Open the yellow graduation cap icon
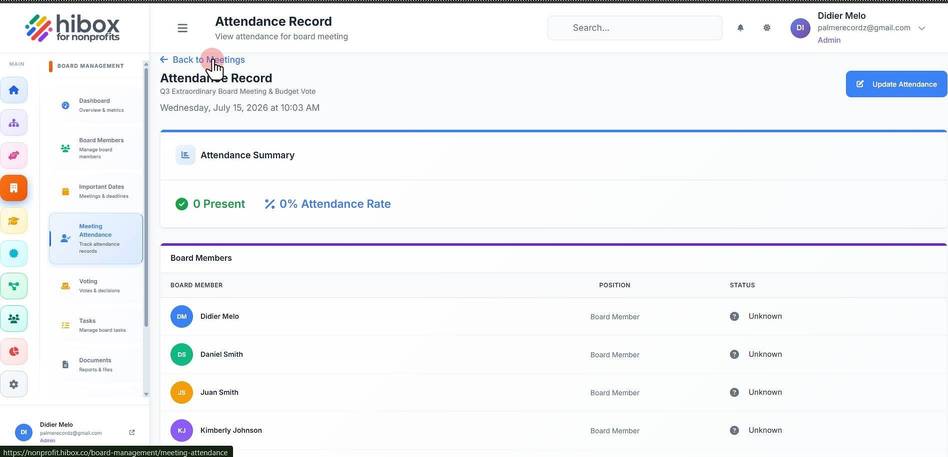The height and width of the screenshot is (457, 948). [14, 221]
